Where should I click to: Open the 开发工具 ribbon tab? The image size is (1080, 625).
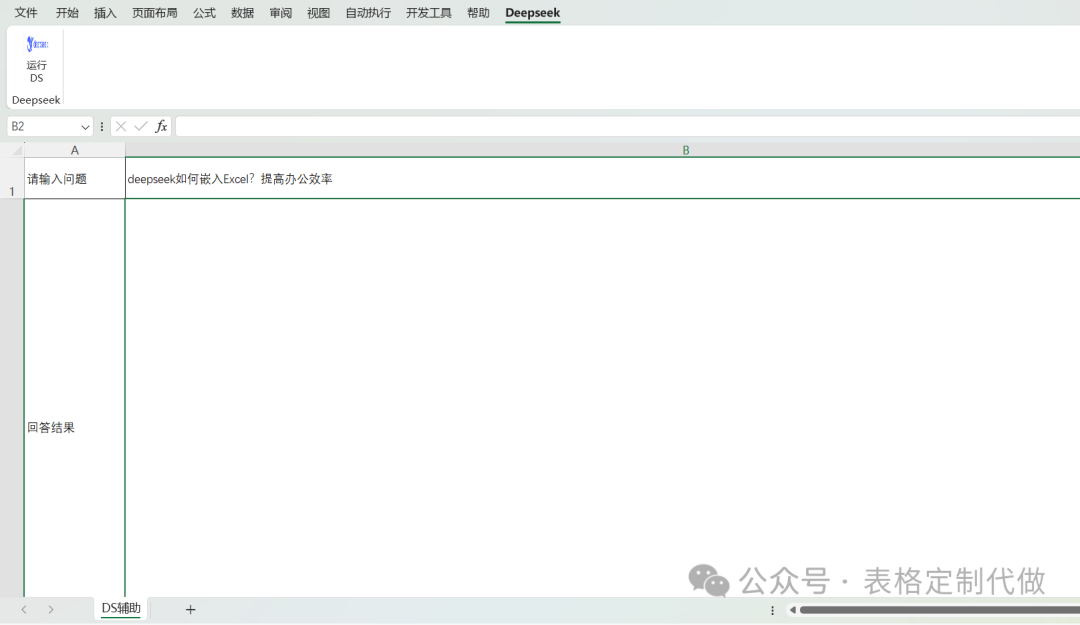428,12
